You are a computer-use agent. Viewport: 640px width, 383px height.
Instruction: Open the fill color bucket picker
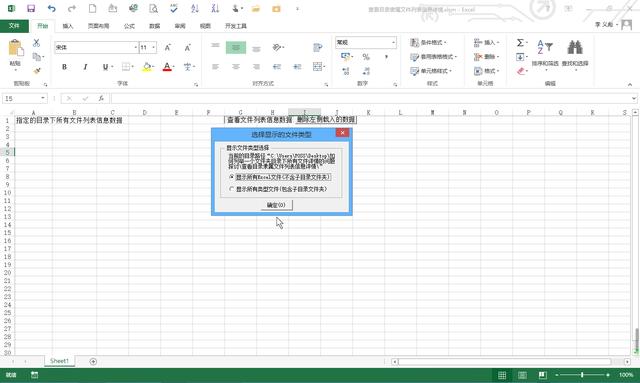pyautogui.click(x=147, y=67)
